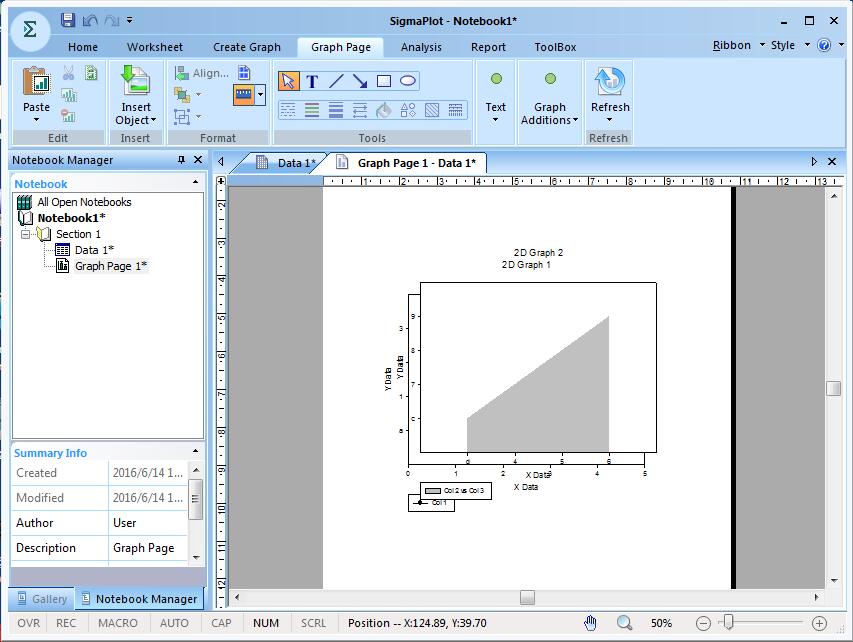
Task: Switch to the Create Graph ribbon tab
Action: tap(246, 47)
